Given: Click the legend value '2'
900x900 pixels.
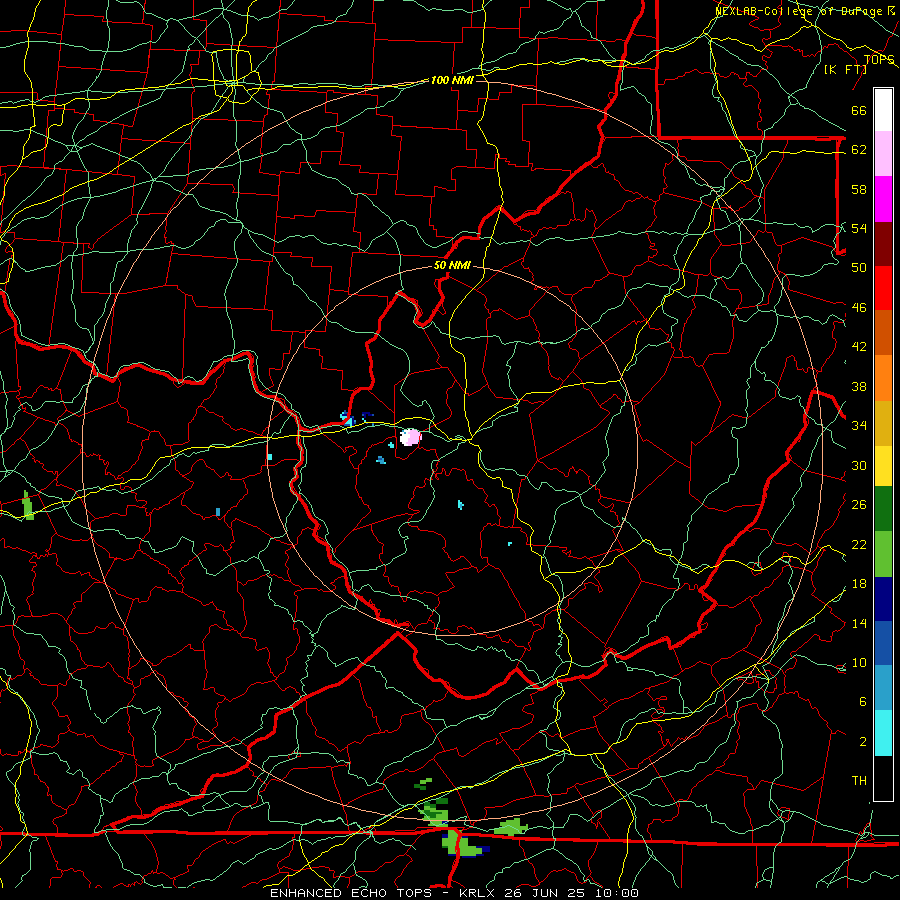Looking at the screenshot, I should coord(862,742).
